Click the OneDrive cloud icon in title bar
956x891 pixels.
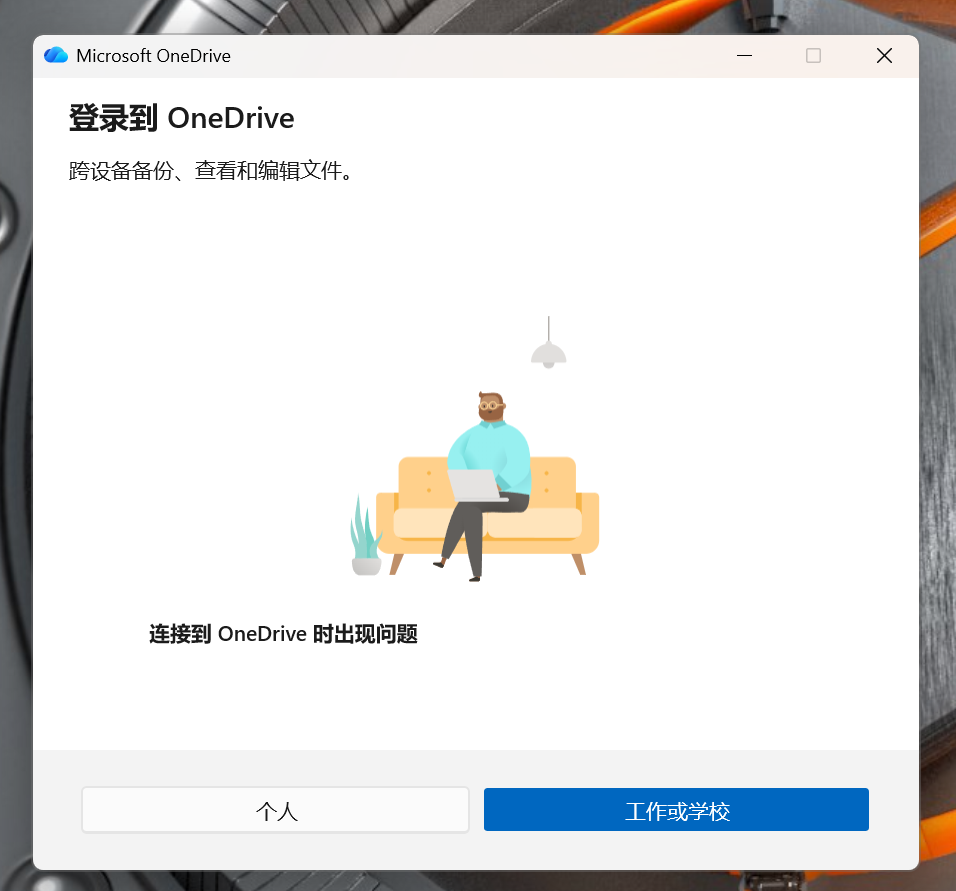[55, 55]
